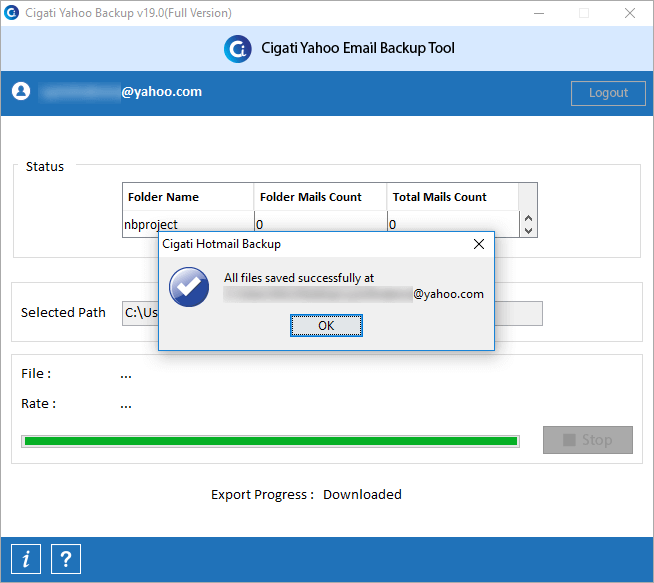The width and height of the screenshot is (654, 583).
Task: Click the user account avatar icon
Action: (21, 91)
